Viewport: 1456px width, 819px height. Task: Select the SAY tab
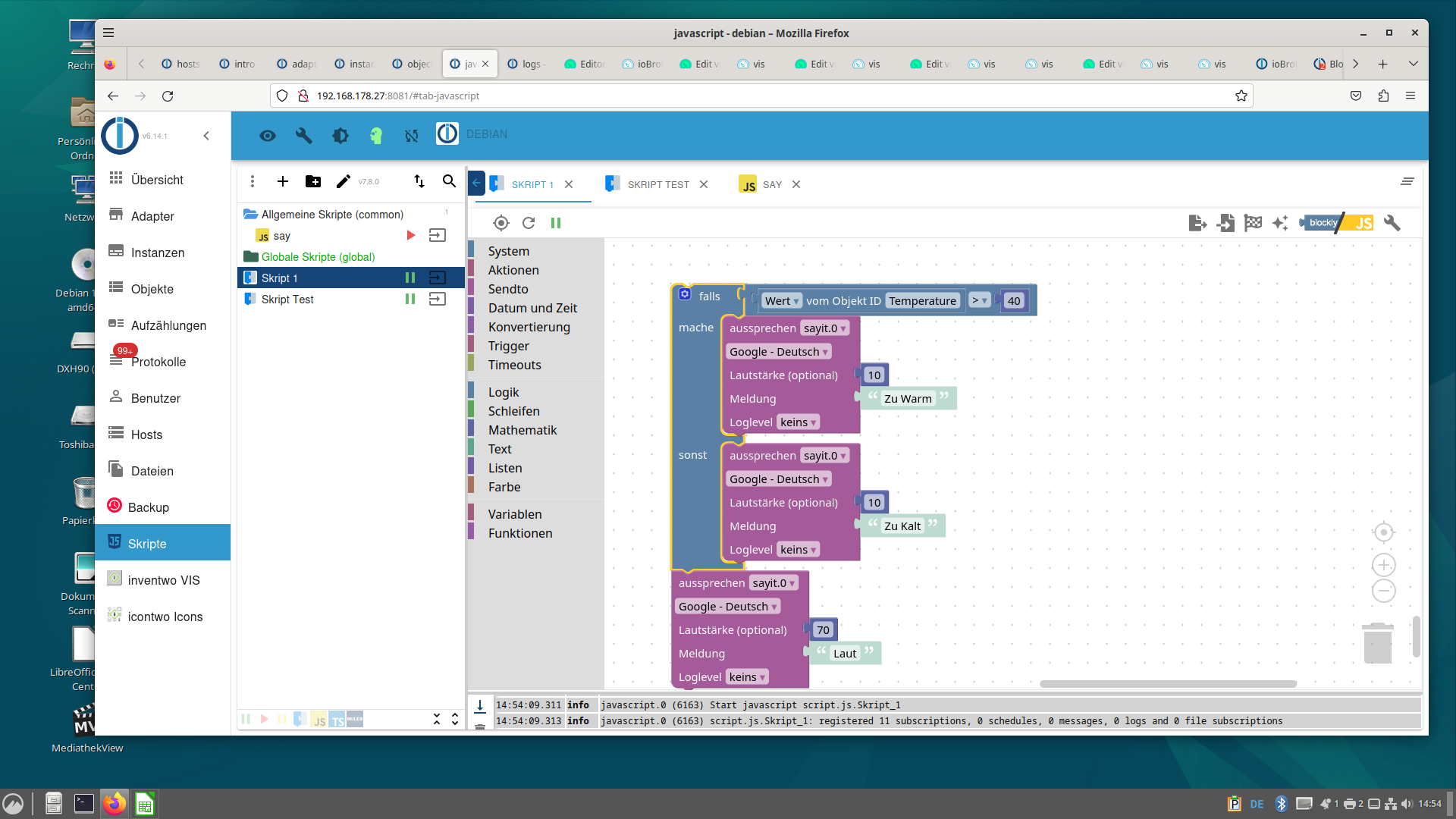click(x=770, y=184)
